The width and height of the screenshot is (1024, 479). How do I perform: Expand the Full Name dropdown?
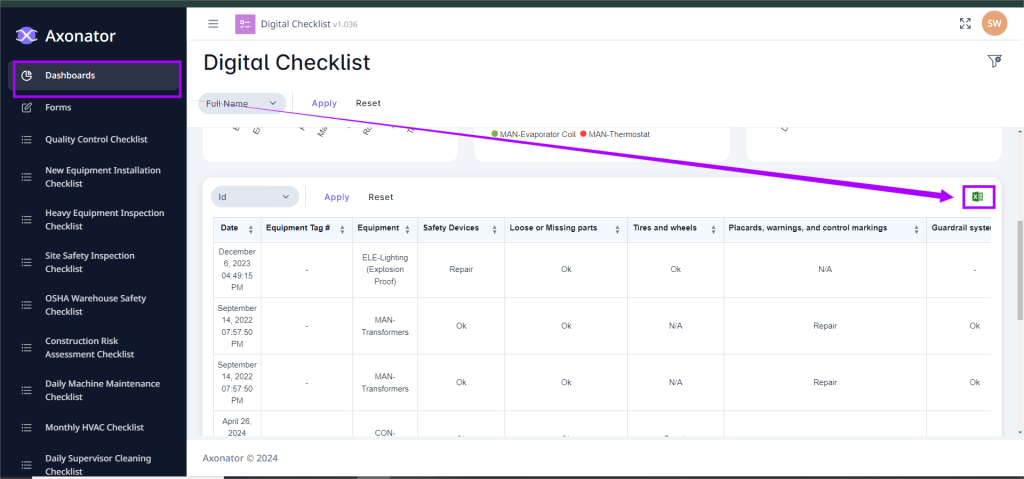(272, 103)
